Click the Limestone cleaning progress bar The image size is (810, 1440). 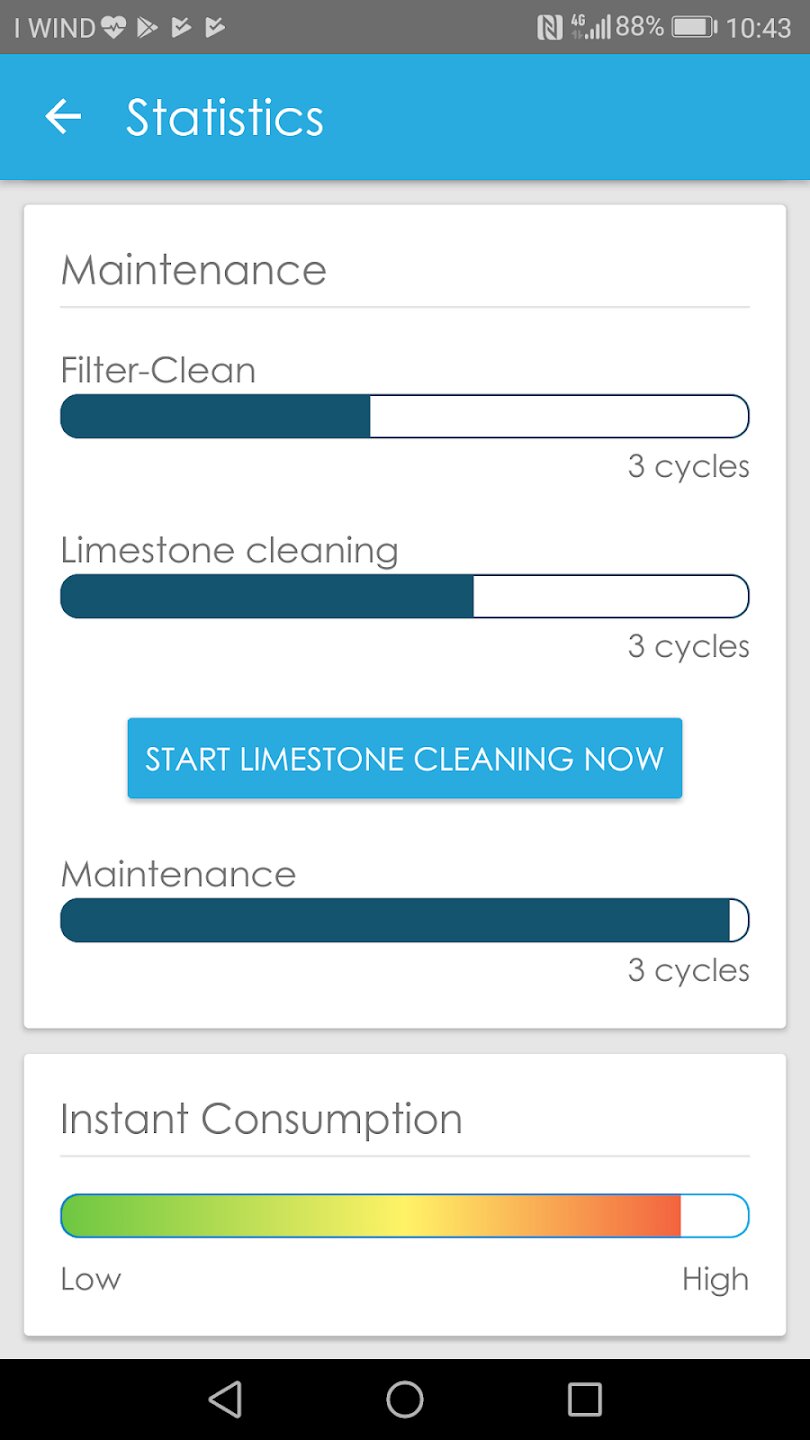pos(404,596)
